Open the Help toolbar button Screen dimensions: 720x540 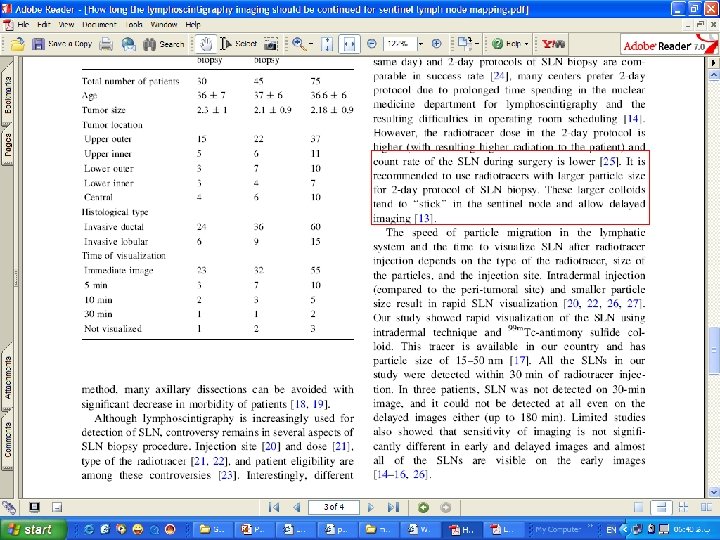click(x=507, y=44)
